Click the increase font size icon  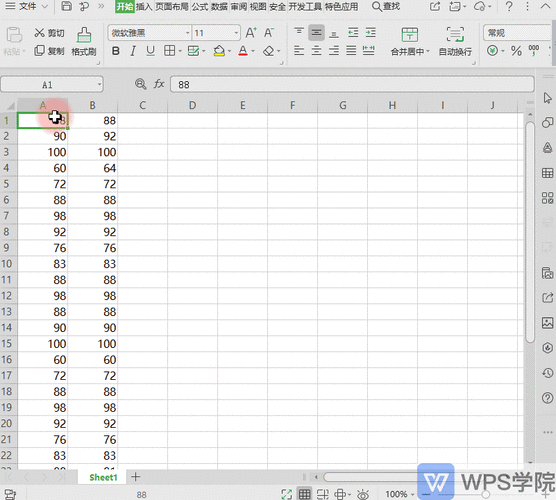tap(251, 33)
